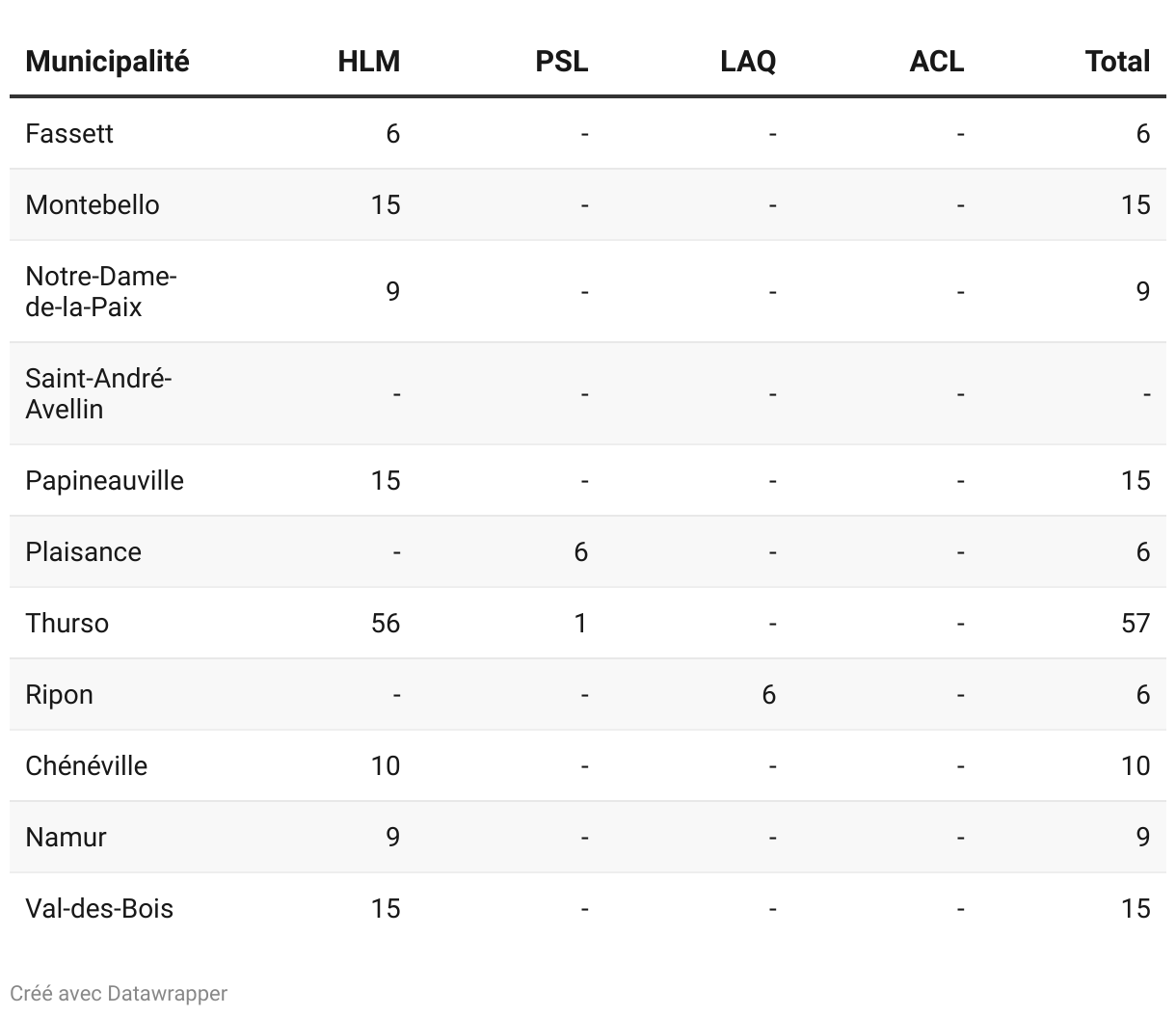1176x1016 pixels.
Task: Click the Namur municipality cell
Action: click(x=66, y=837)
